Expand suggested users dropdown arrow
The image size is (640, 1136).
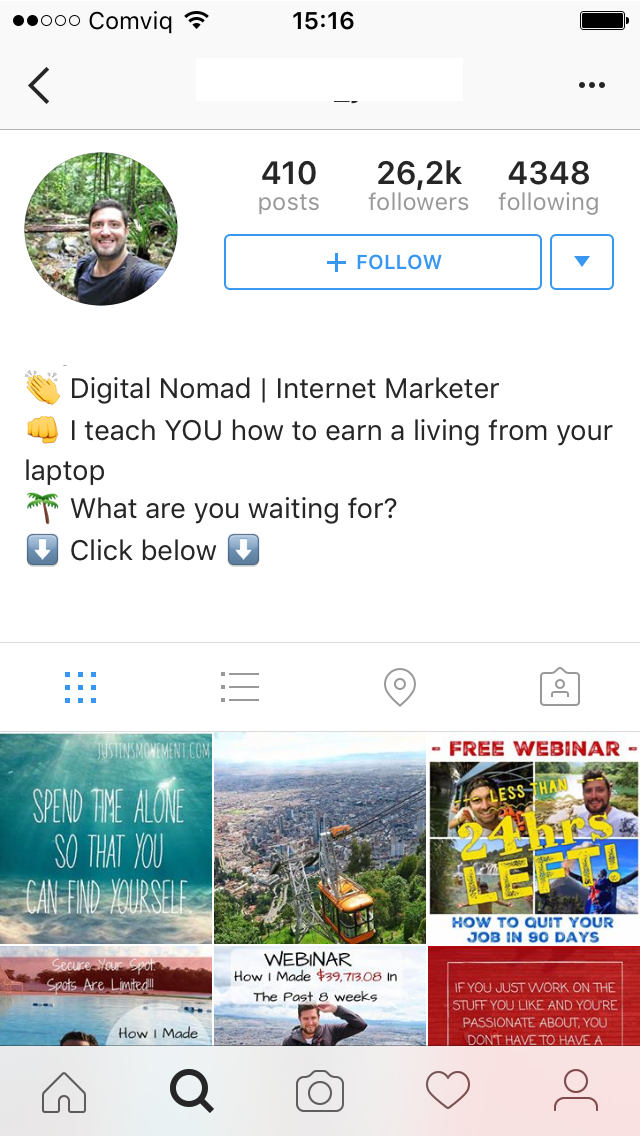click(x=582, y=262)
